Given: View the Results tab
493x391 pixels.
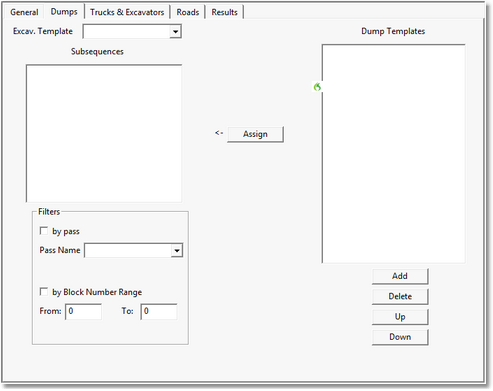Looking at the screenshot, I should (224, 12).
